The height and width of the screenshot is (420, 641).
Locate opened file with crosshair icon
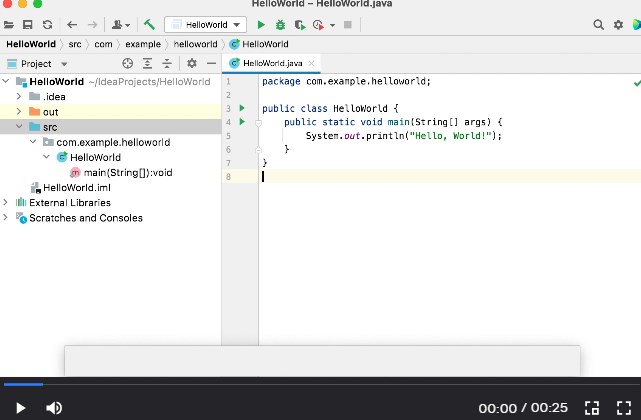128,63
